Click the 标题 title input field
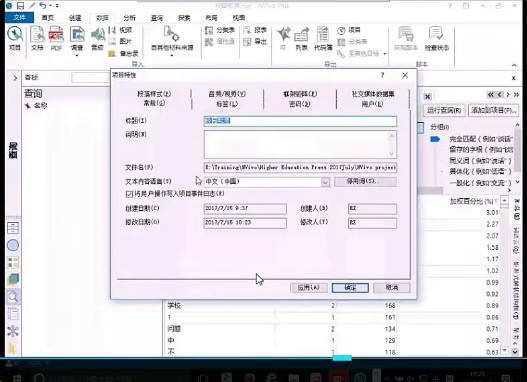527x382 pixels. pos(300,121)
